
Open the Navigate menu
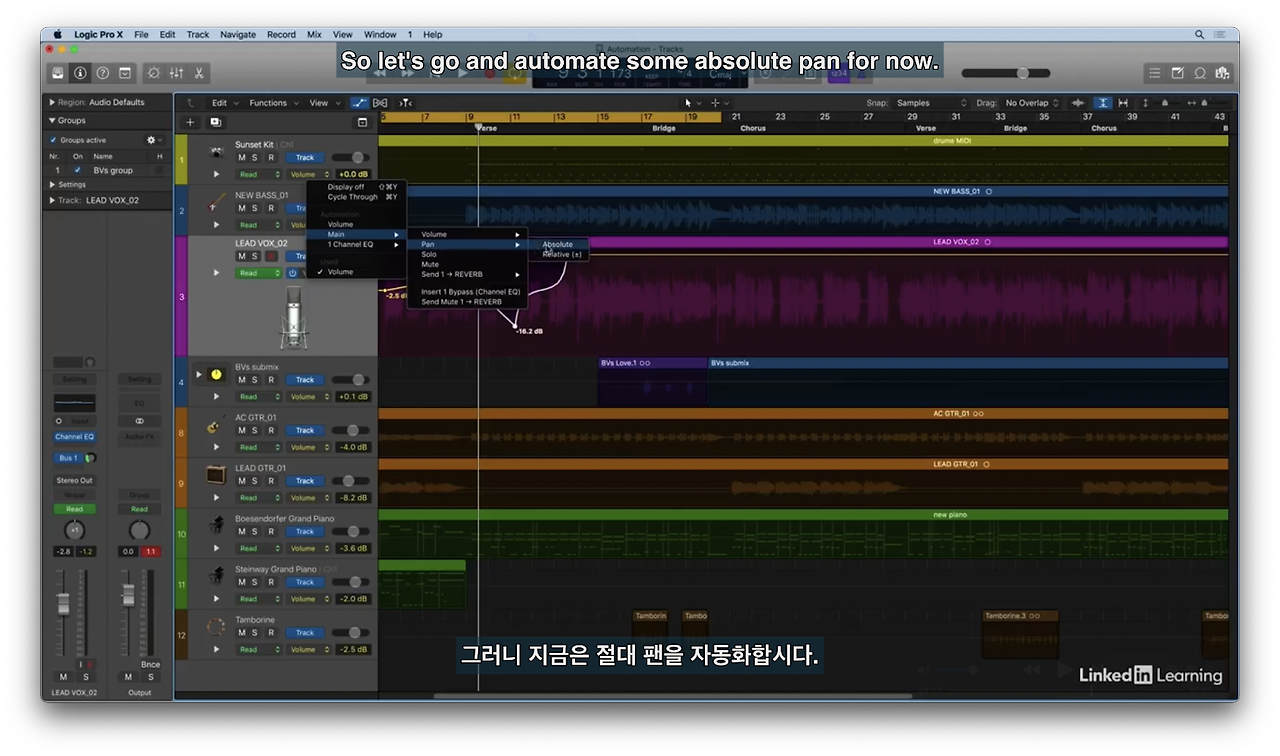click(238, 34)
